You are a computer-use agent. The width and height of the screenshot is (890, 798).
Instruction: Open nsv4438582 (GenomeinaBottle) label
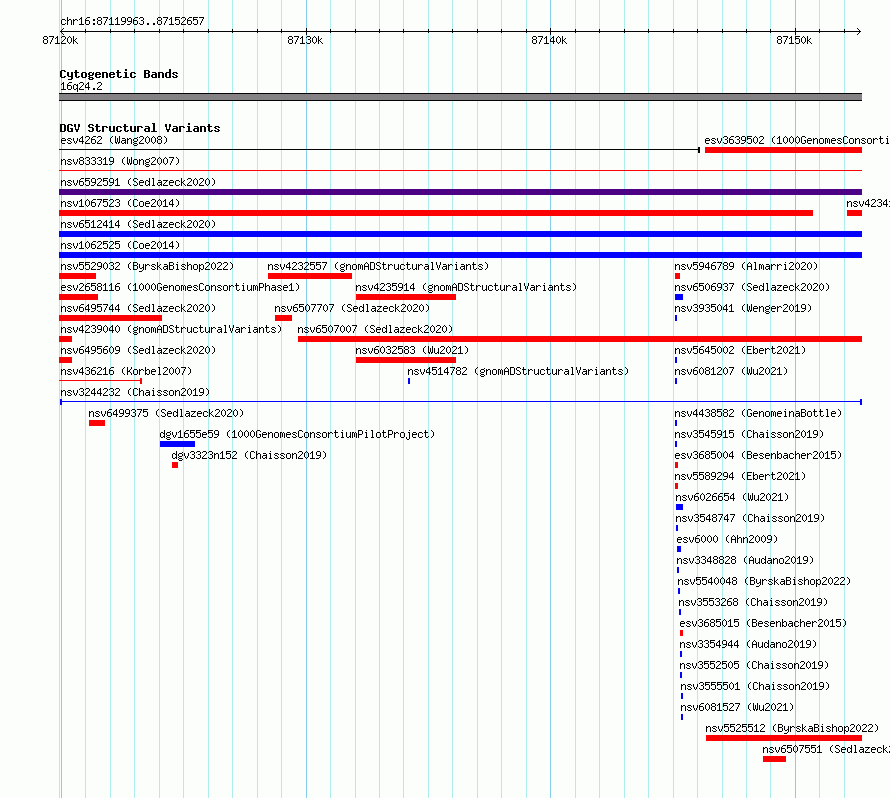tap(758, 413)
